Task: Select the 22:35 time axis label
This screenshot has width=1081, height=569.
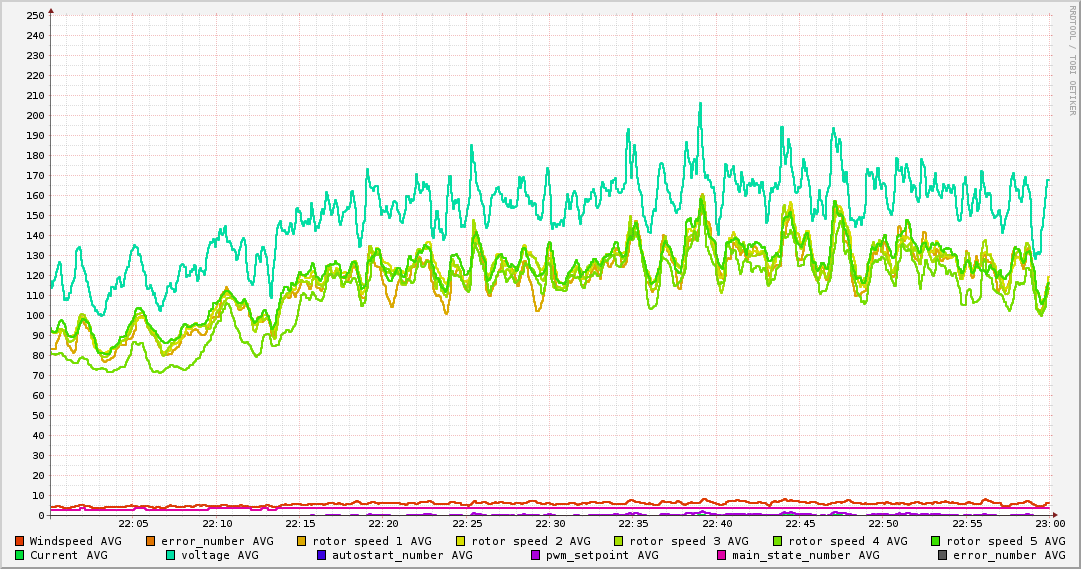Action: tap(634, 524)
